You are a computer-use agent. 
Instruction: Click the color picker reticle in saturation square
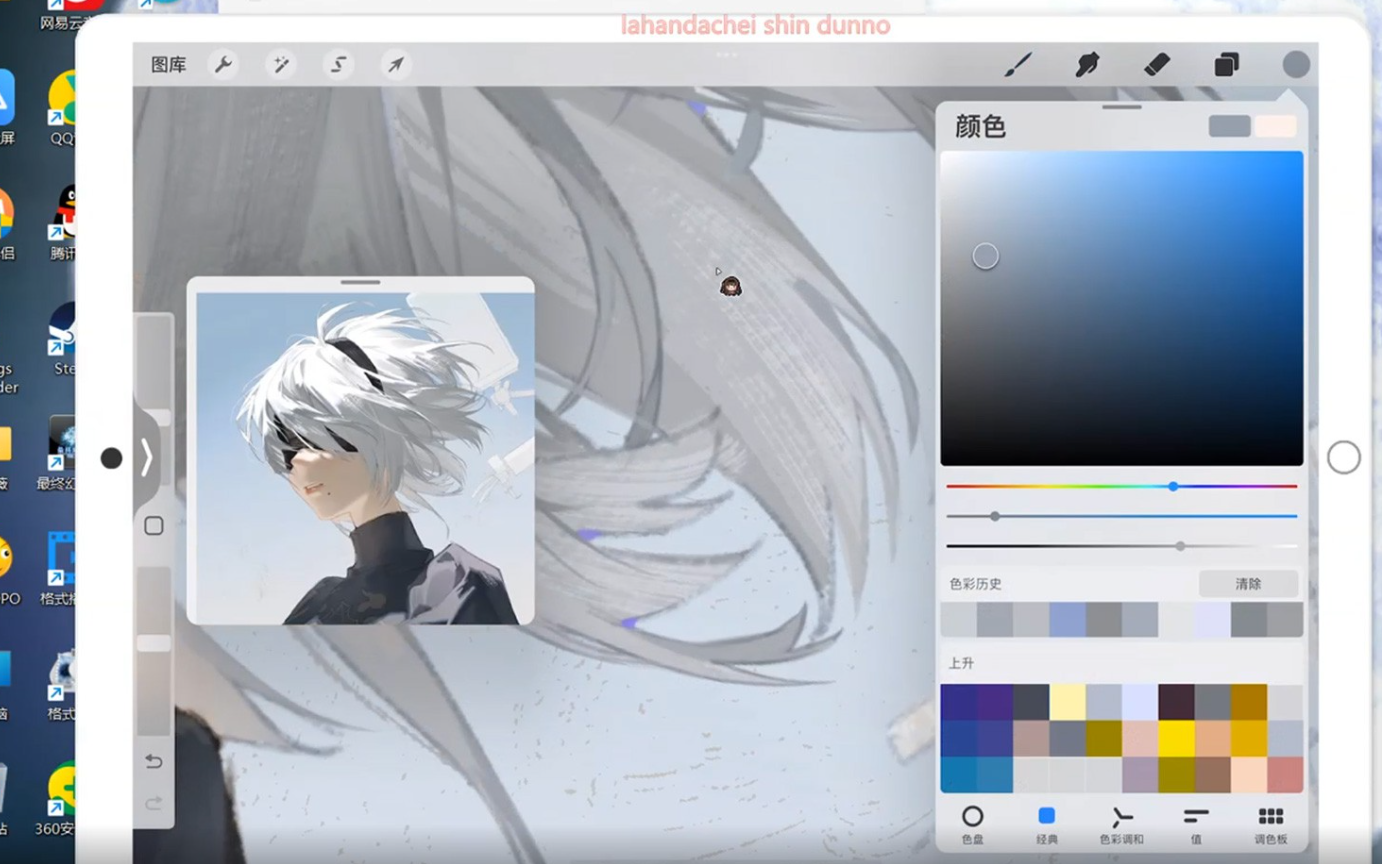(x=986, y=256)
